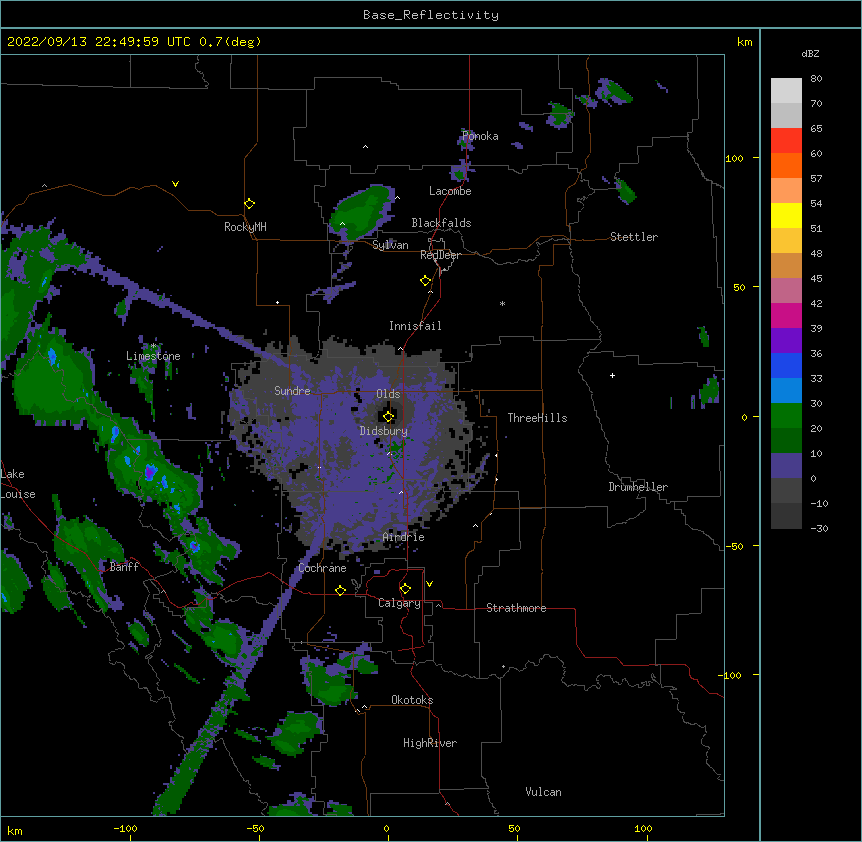Click the Lake Louise label at left edge
Image resolution: width=862 pixels, height=842 pixels.
pos(18,484)
